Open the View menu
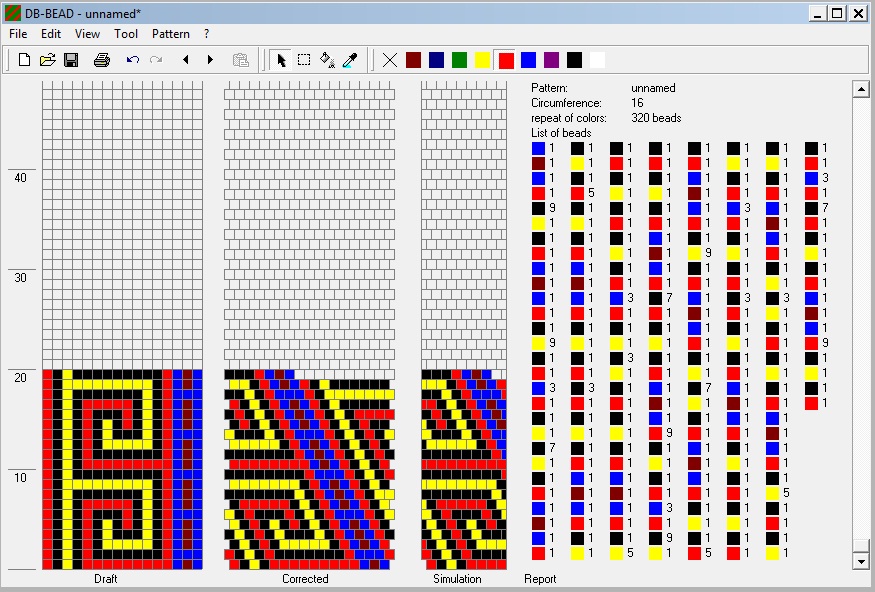875x592 pixels. (87, 34)
